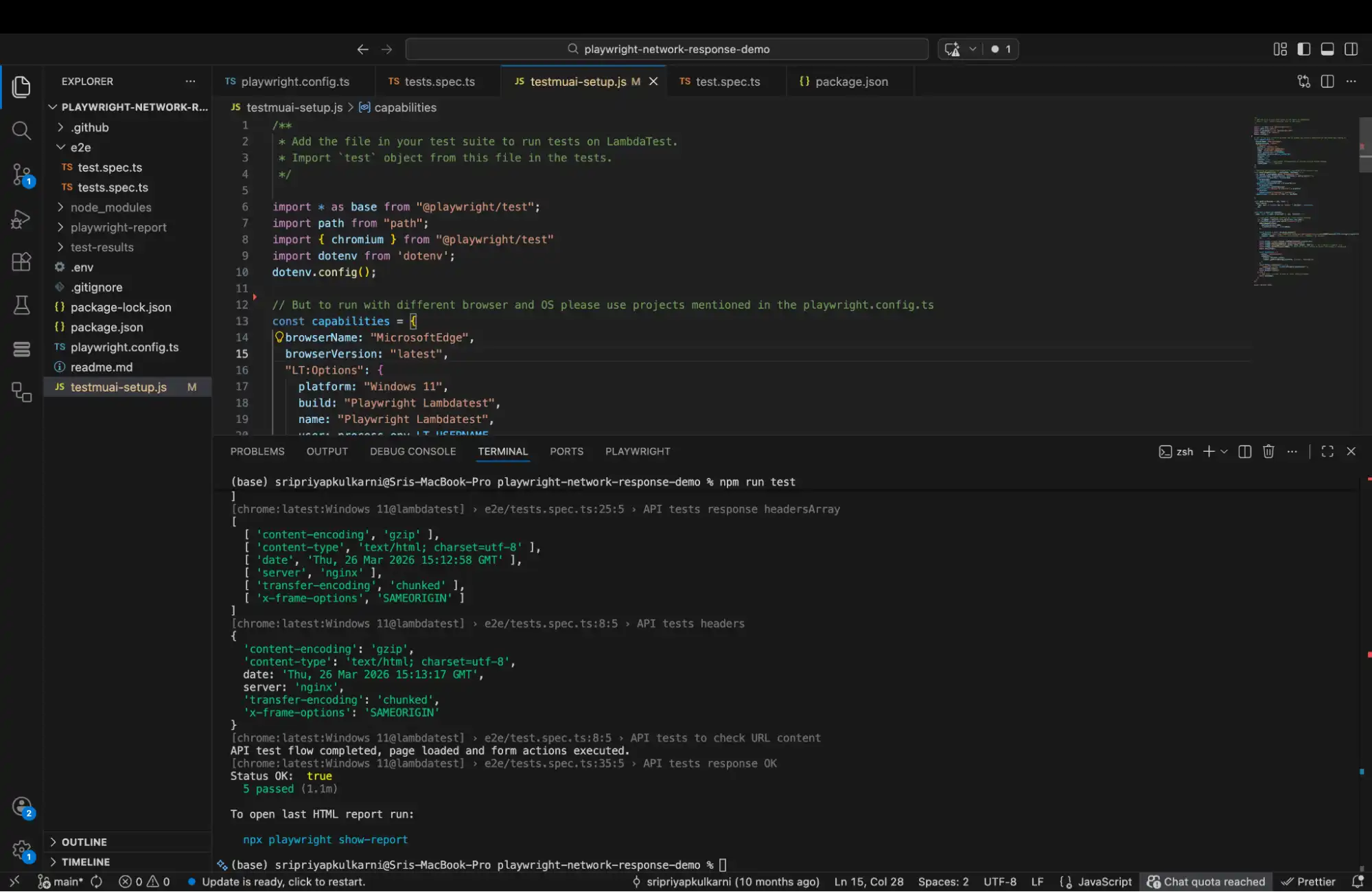The height and width of the screenshot is (892, 1372).
Task: Open notifications bell in status bar
Action: tap(1357, 882)
